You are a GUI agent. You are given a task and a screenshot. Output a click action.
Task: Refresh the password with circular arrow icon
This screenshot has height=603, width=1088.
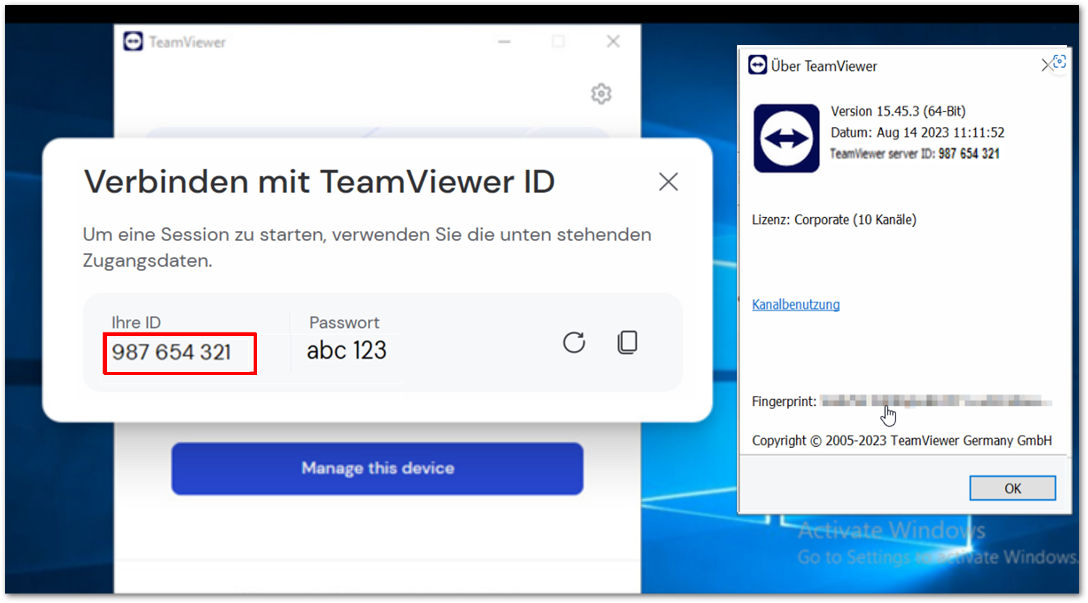coord(574,342)
